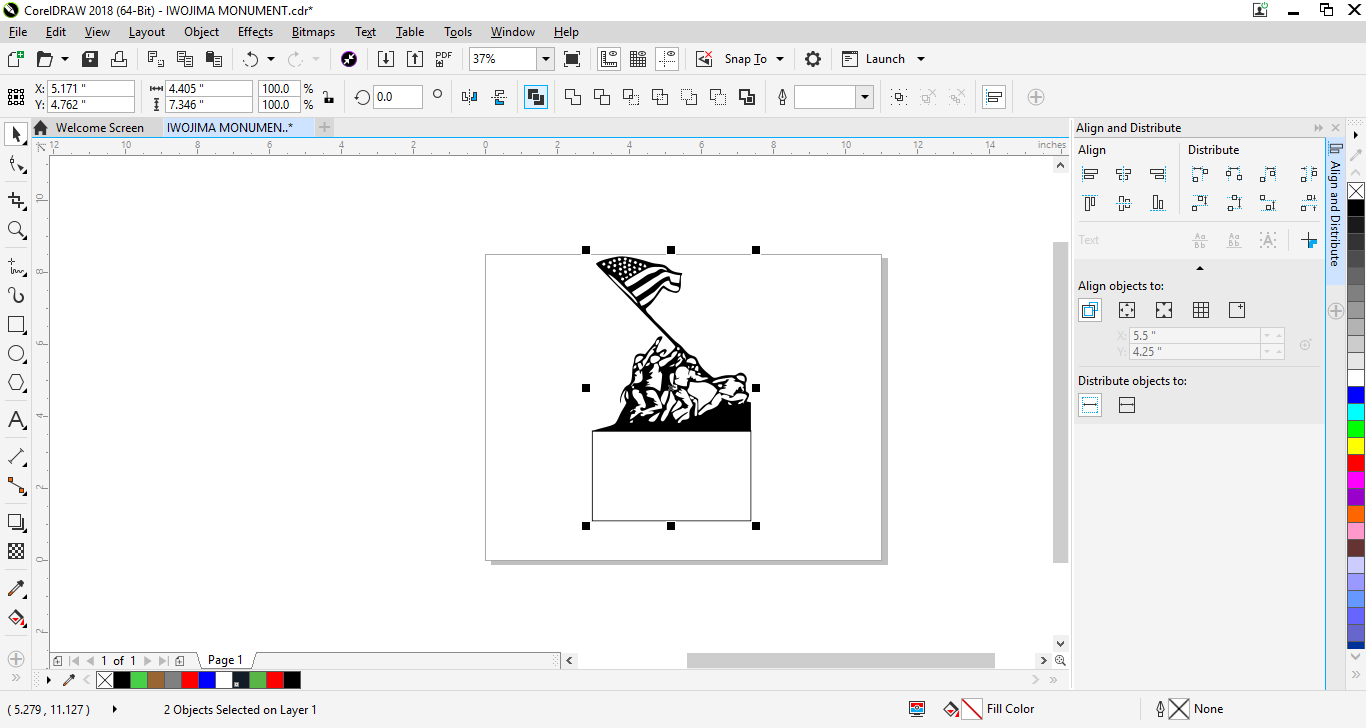The width and height of the screenshot is (1366, 728).
Task: Select the Pick tool in the toolbox
Action: (x=16, y=134)
